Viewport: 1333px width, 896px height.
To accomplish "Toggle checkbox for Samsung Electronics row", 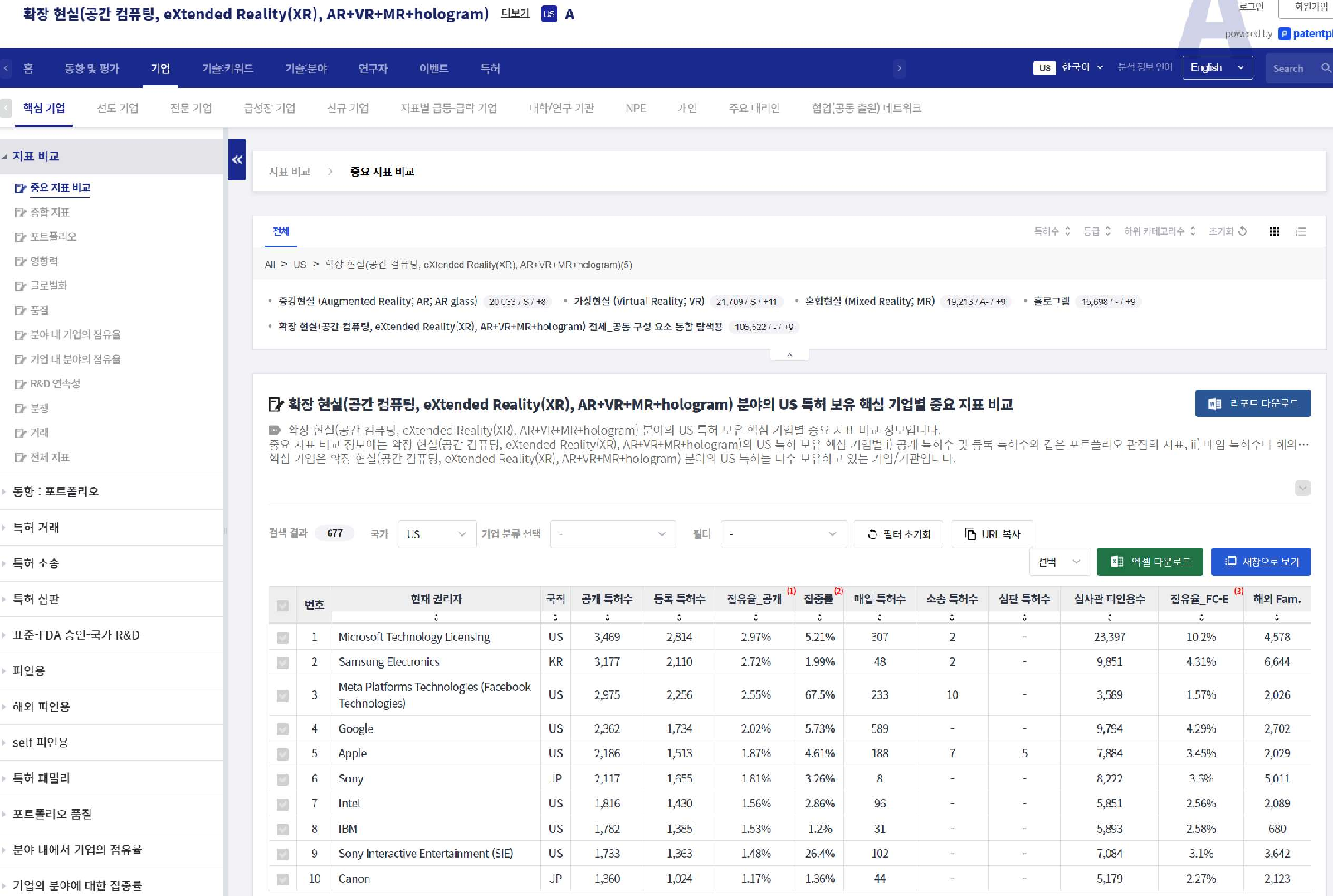I will pyautogui.click(x=283, y=663).
